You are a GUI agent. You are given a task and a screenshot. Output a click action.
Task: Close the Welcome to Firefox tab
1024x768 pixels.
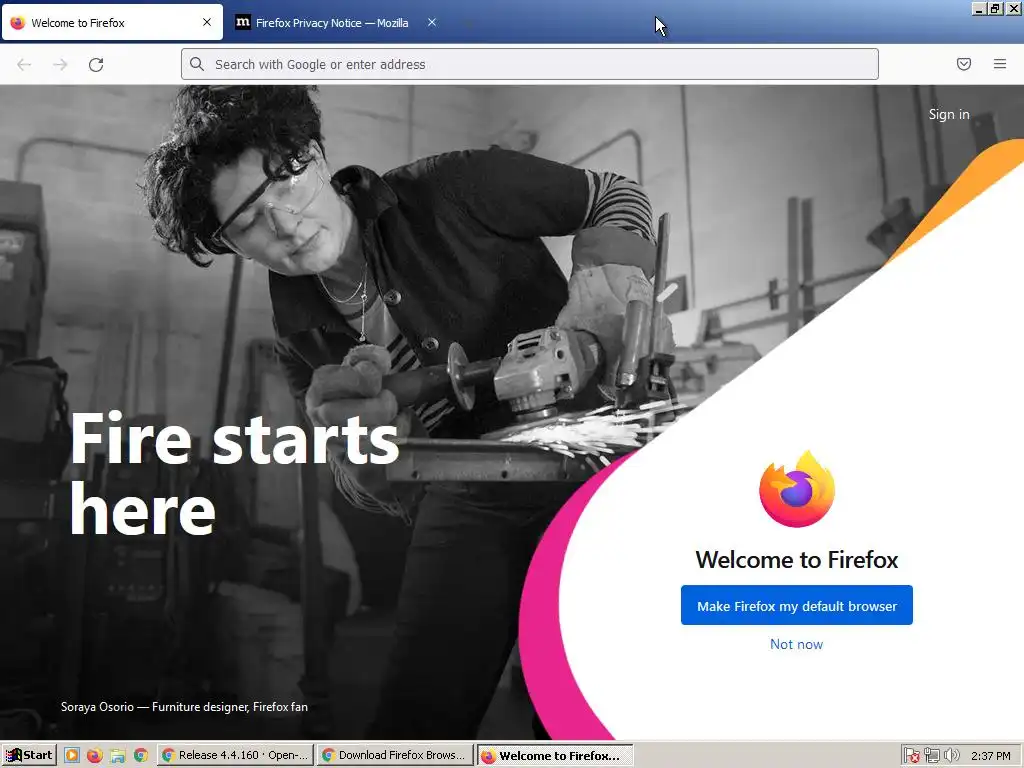[207, 22]
